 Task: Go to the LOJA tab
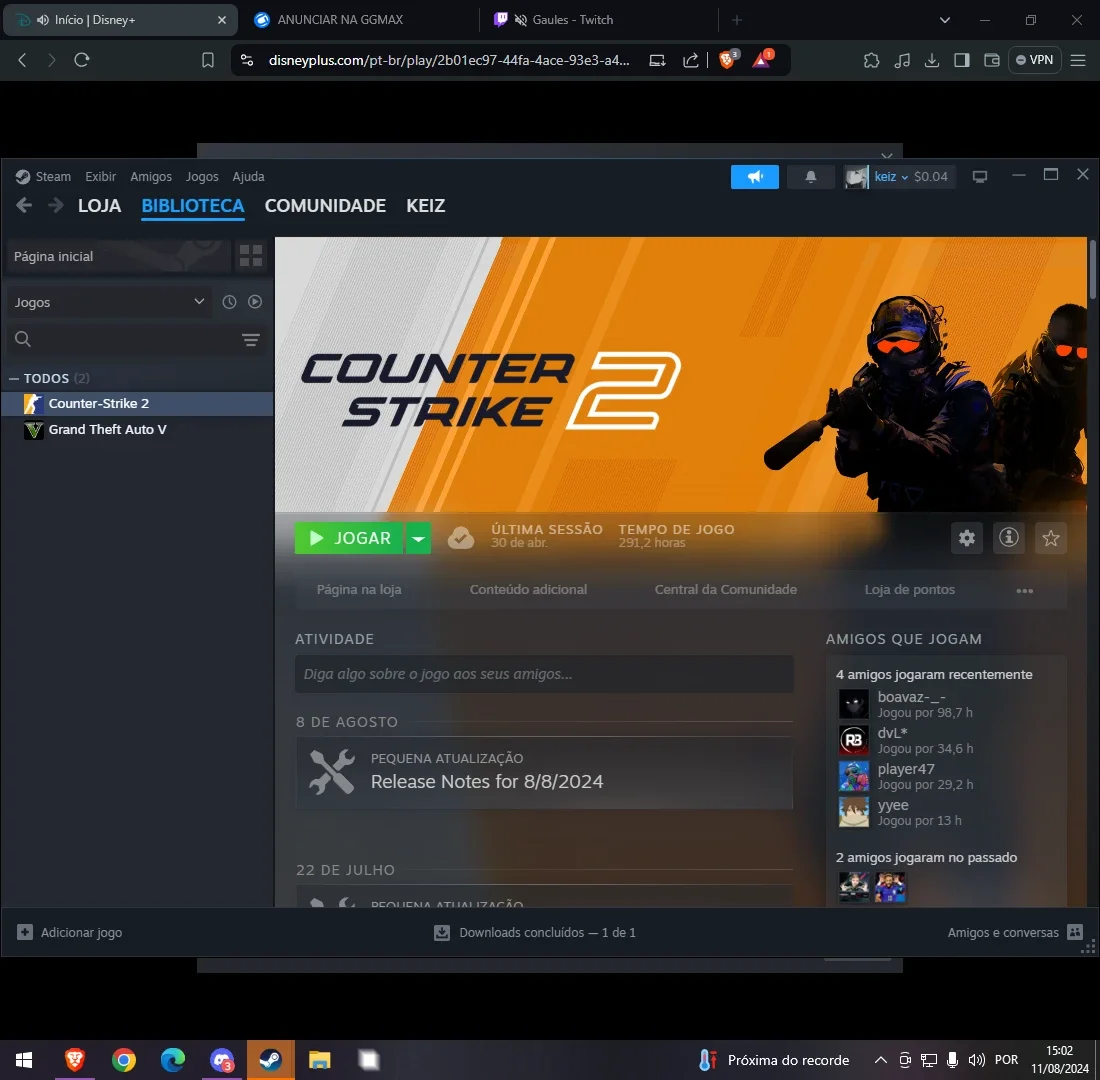(x=100, y=206)
